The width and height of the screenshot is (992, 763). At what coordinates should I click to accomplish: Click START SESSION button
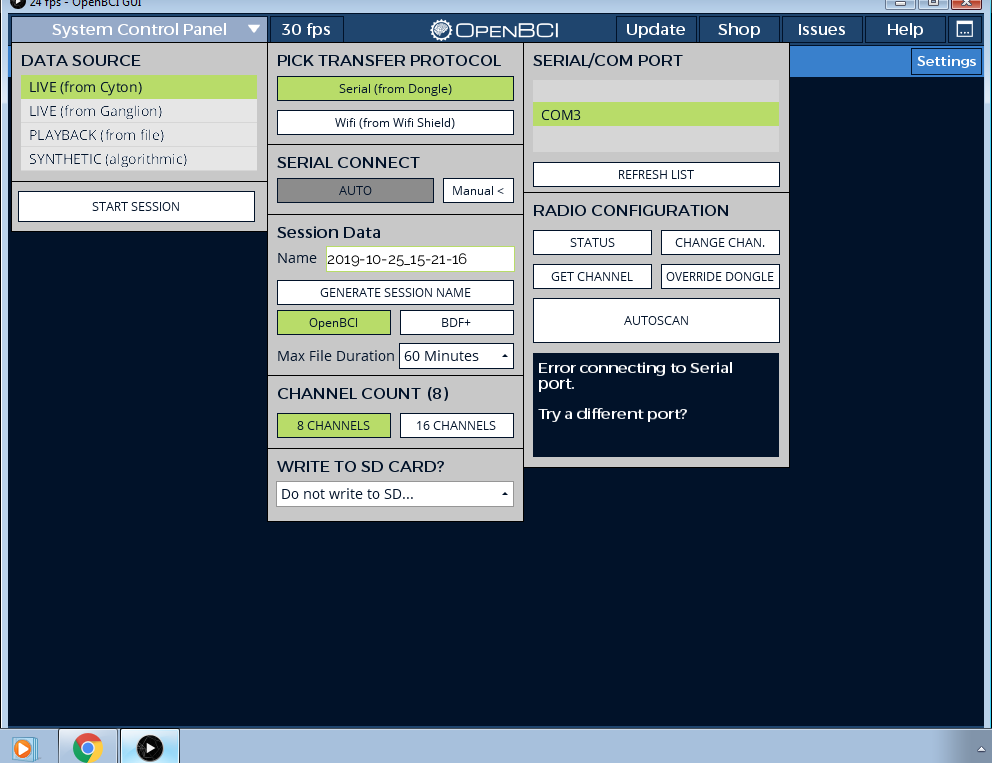point(136,207)
